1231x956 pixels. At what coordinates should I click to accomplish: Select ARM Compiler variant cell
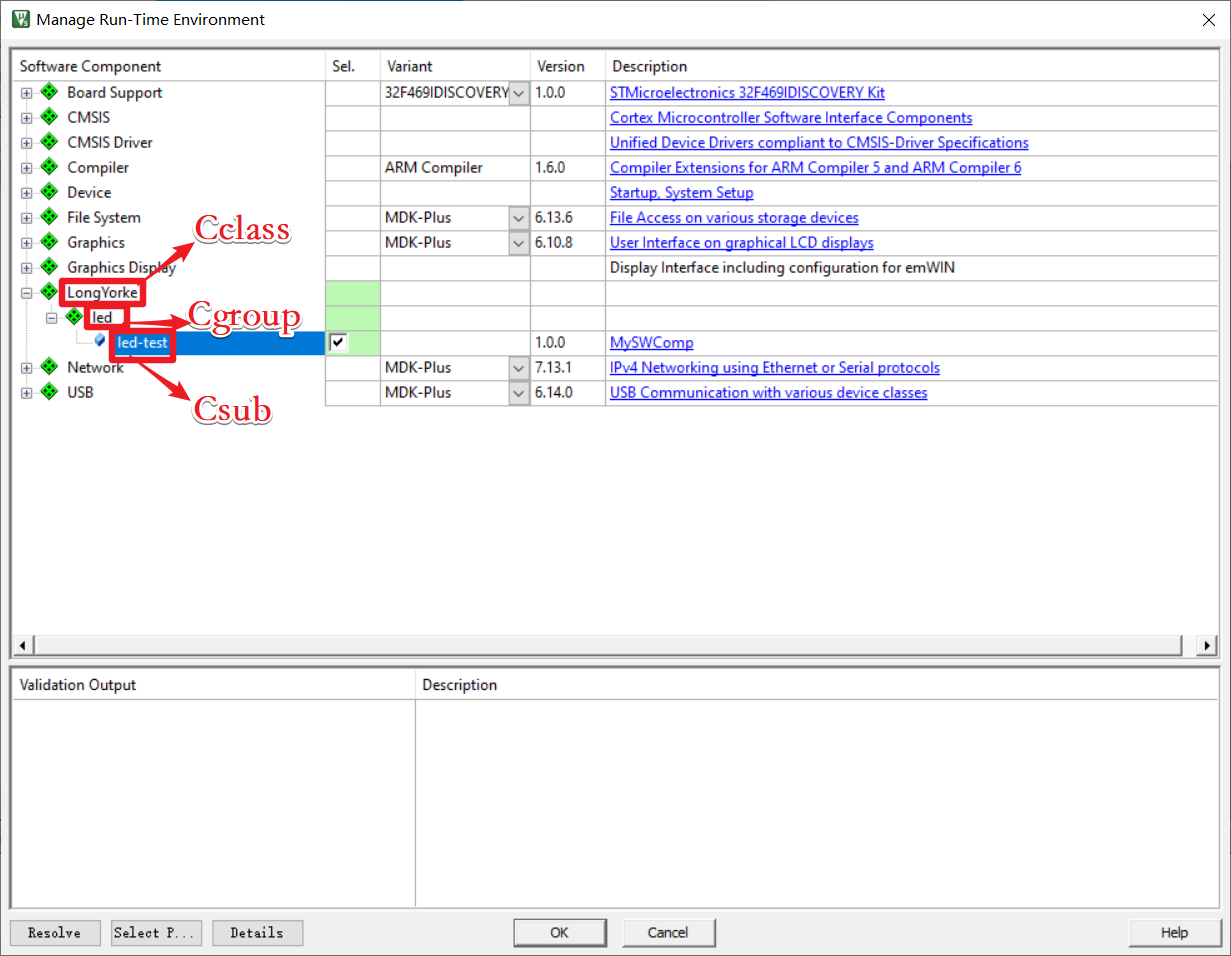coord(455,168)
